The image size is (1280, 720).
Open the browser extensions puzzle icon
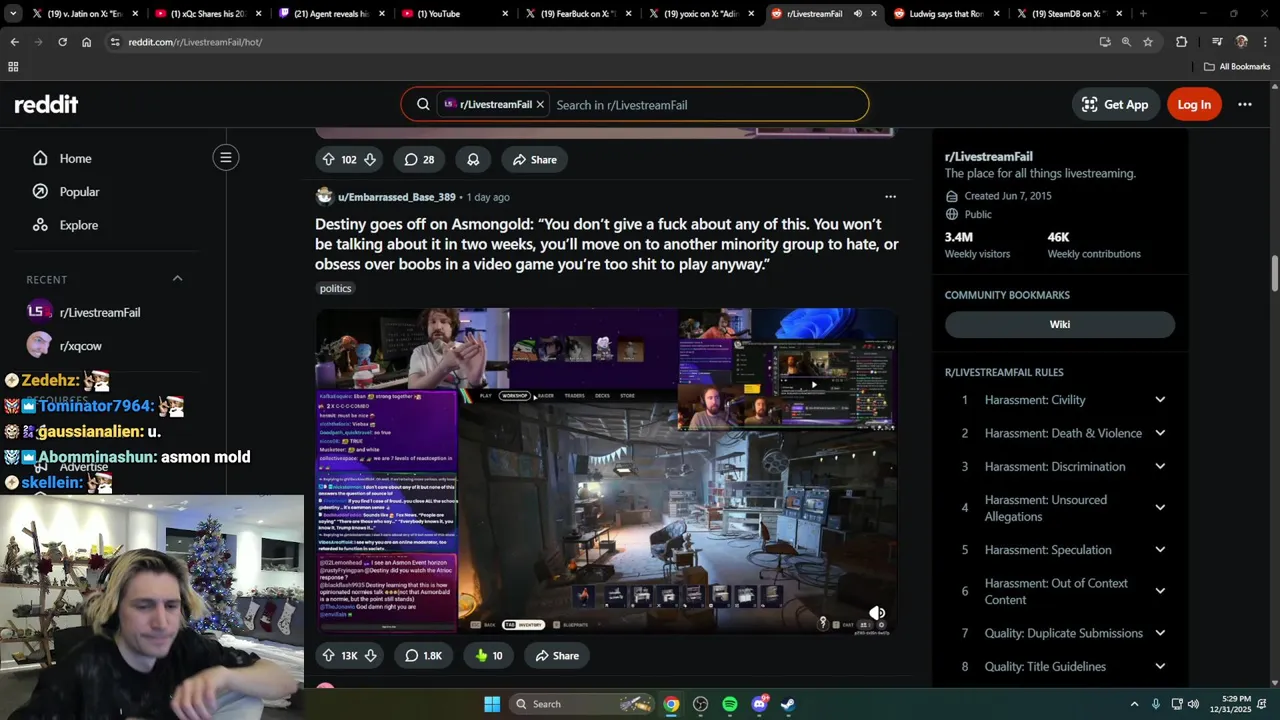[1181, 42]
